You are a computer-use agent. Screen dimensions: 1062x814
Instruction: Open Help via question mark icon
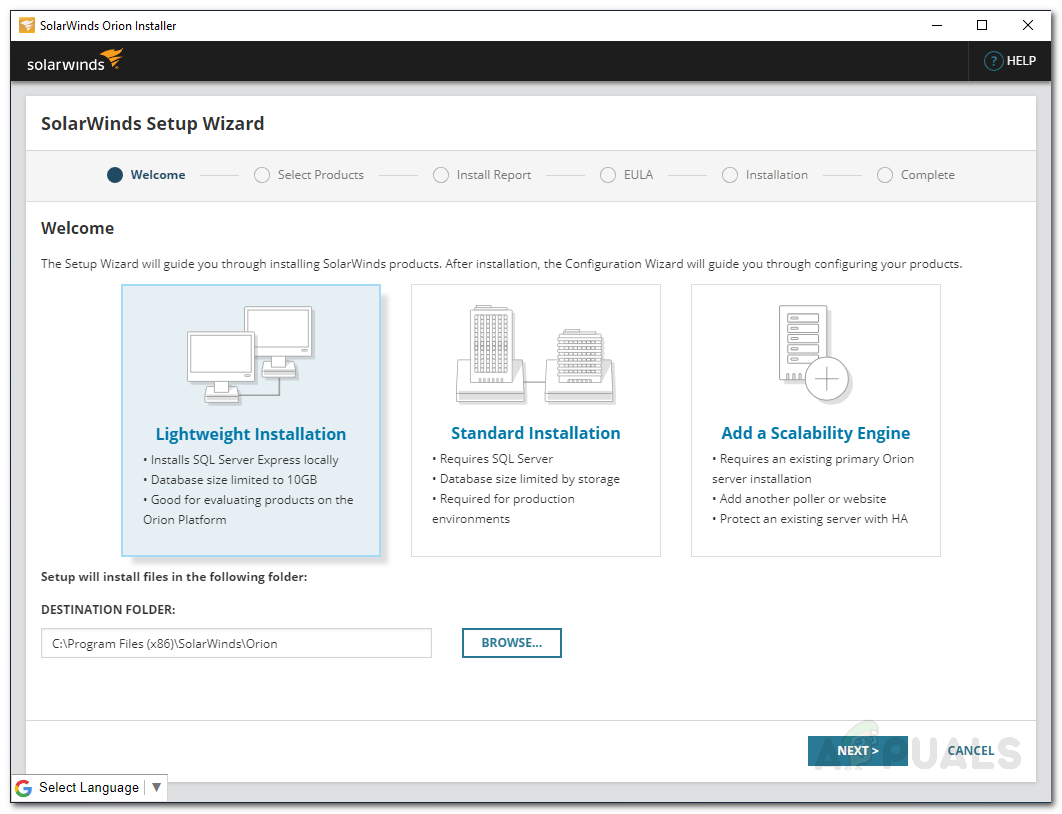tap(993, 61)
